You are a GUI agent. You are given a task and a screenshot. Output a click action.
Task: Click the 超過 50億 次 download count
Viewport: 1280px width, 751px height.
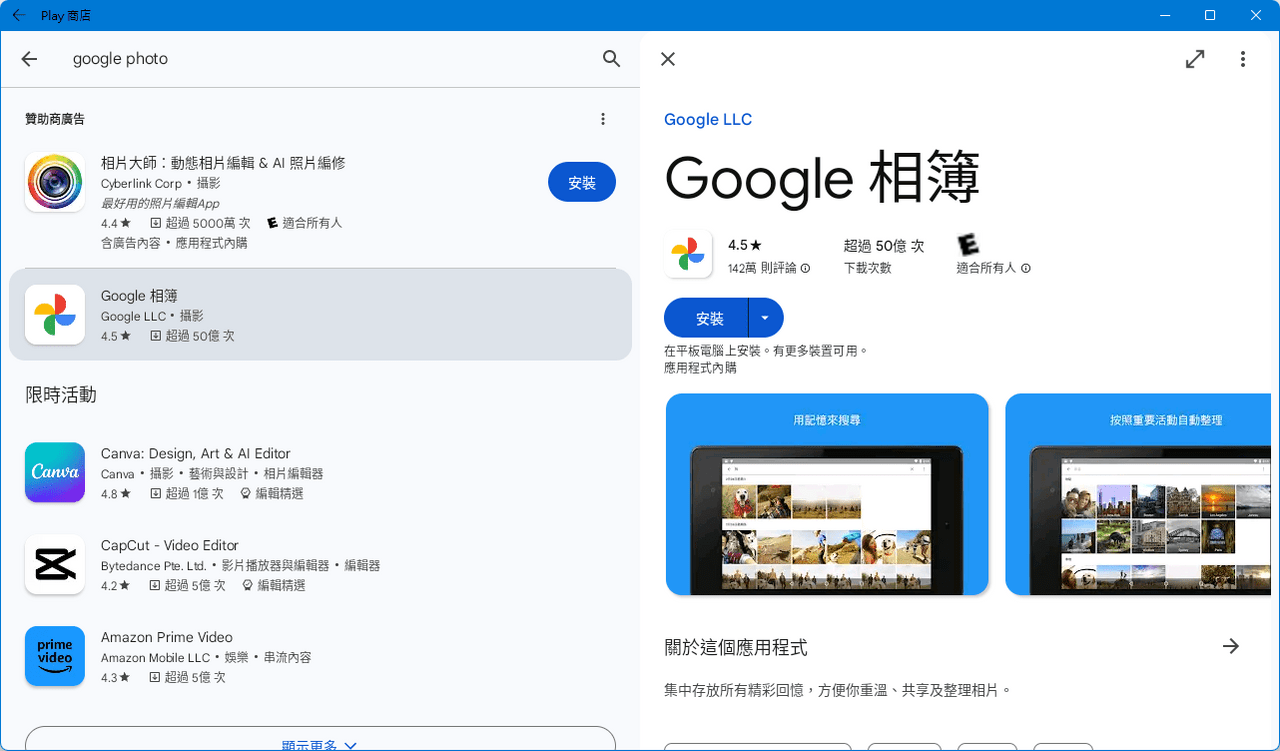click(x=884, y=245)
